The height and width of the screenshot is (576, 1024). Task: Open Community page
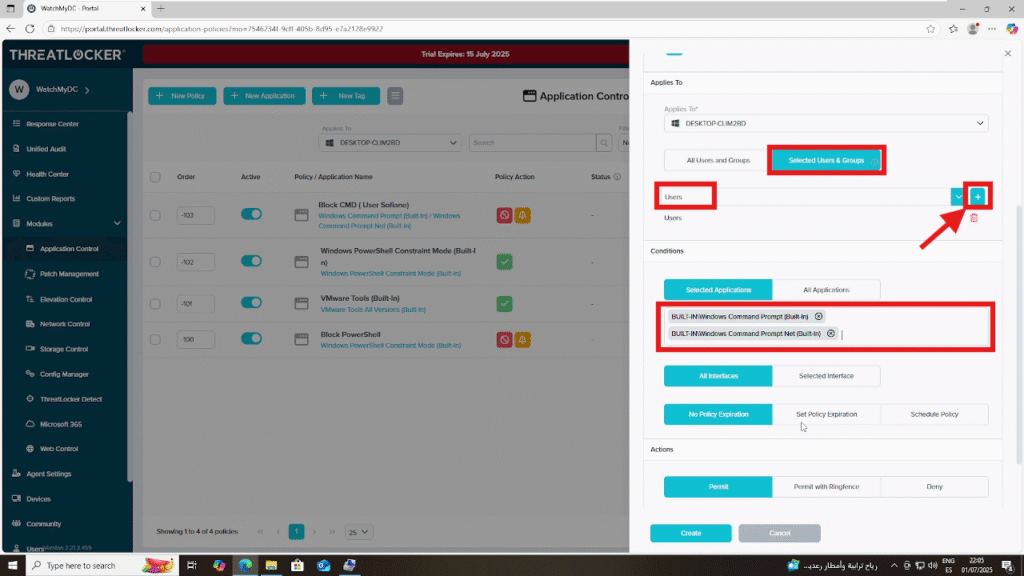[x=43, y=524]
